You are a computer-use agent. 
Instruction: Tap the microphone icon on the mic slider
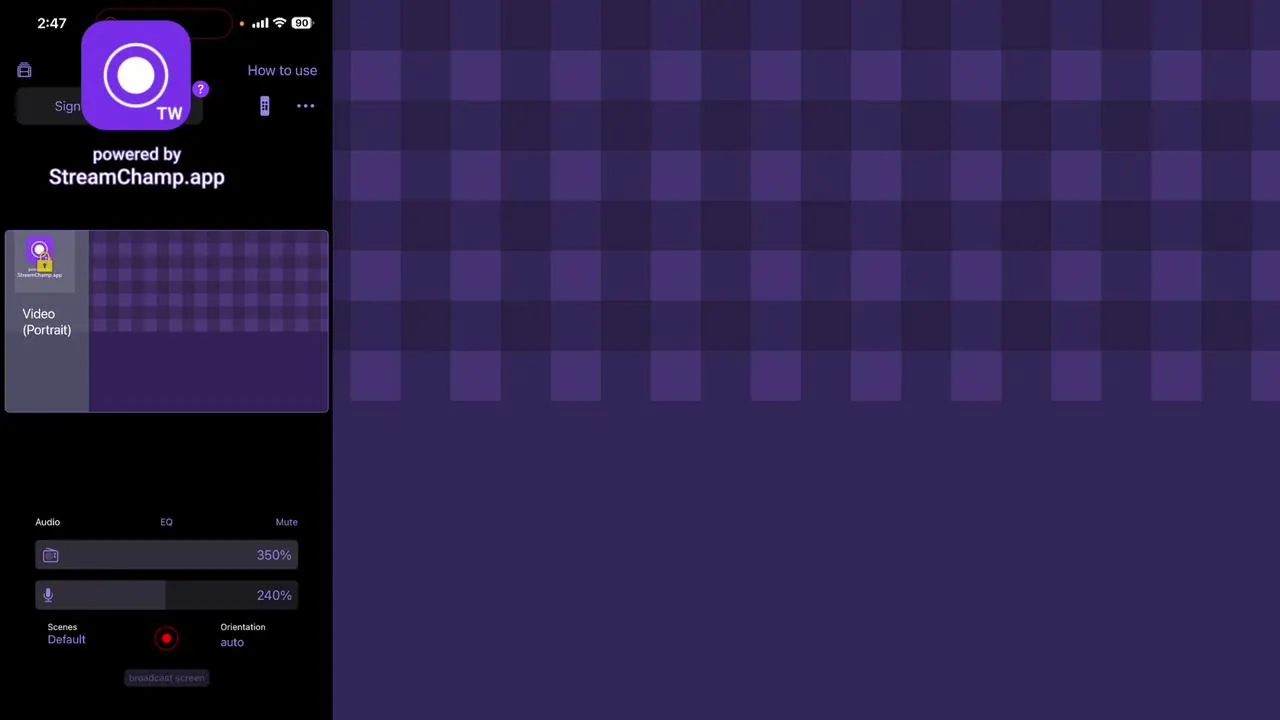tap(48, 595)
